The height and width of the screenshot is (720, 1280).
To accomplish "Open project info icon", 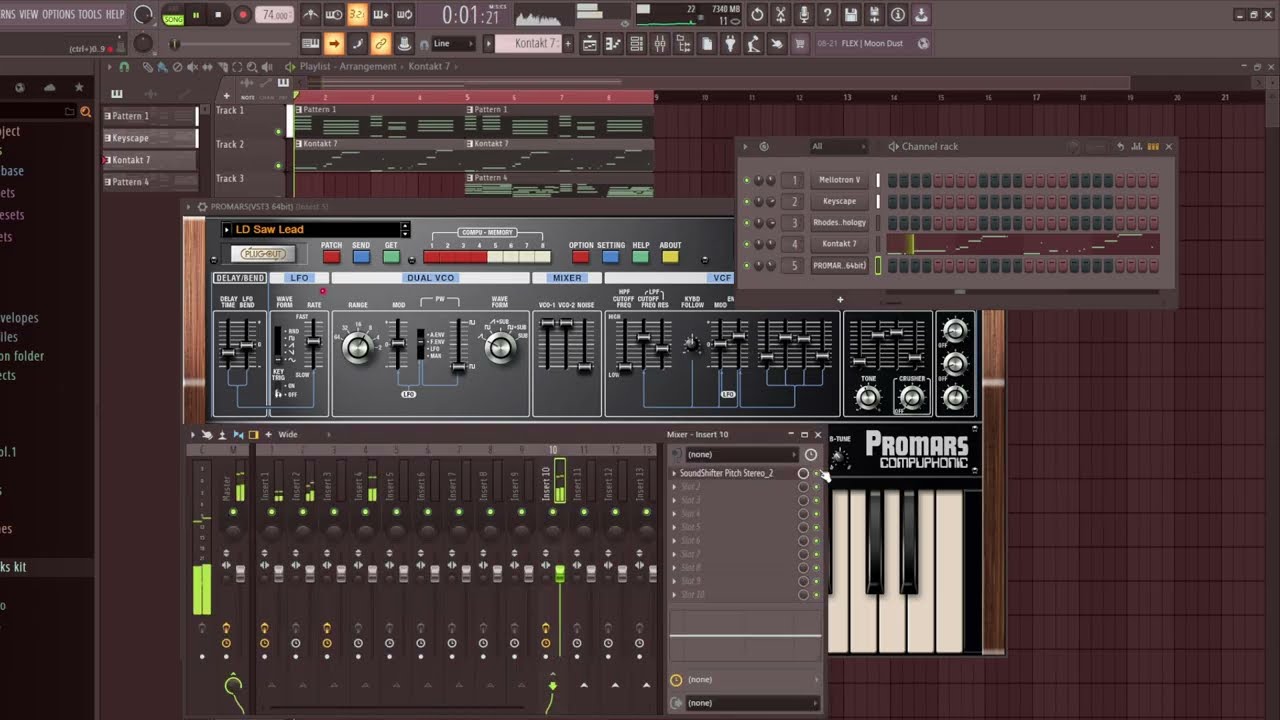I will coord(898,15).
